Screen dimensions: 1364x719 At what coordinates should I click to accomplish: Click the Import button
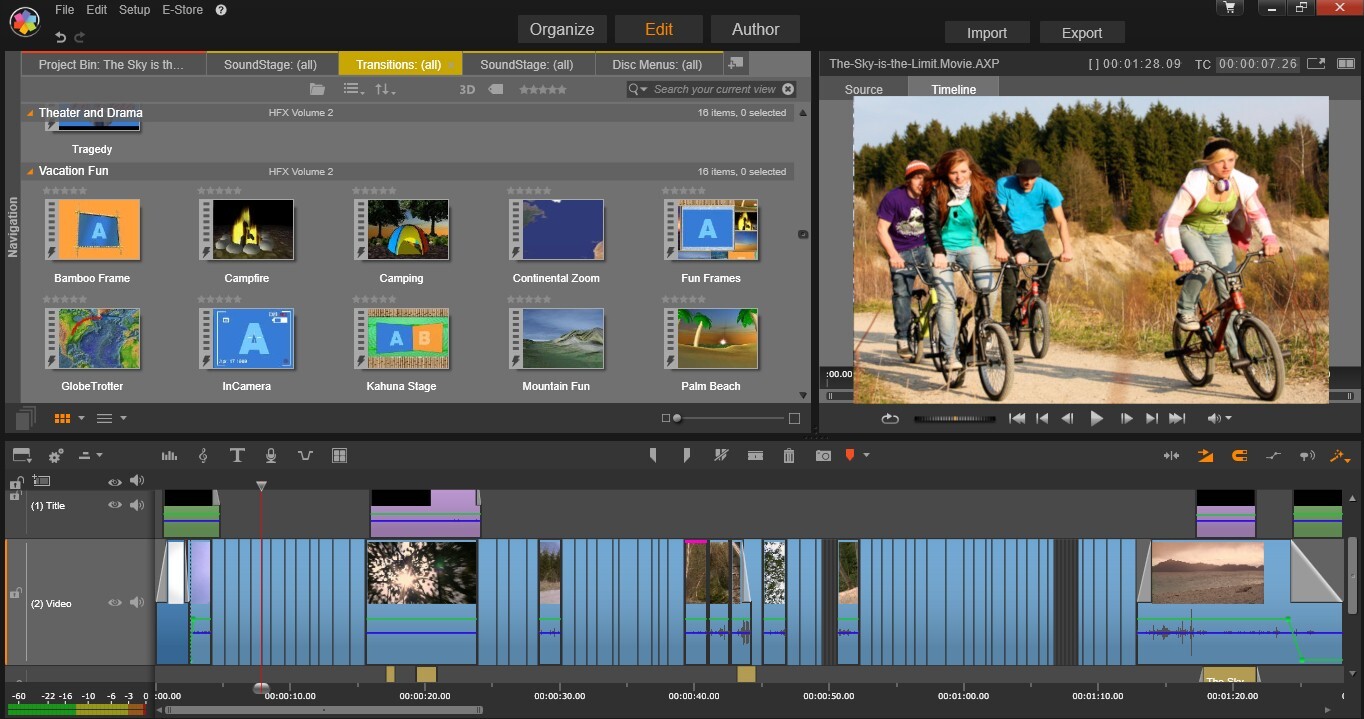click(x=986, y=33)
